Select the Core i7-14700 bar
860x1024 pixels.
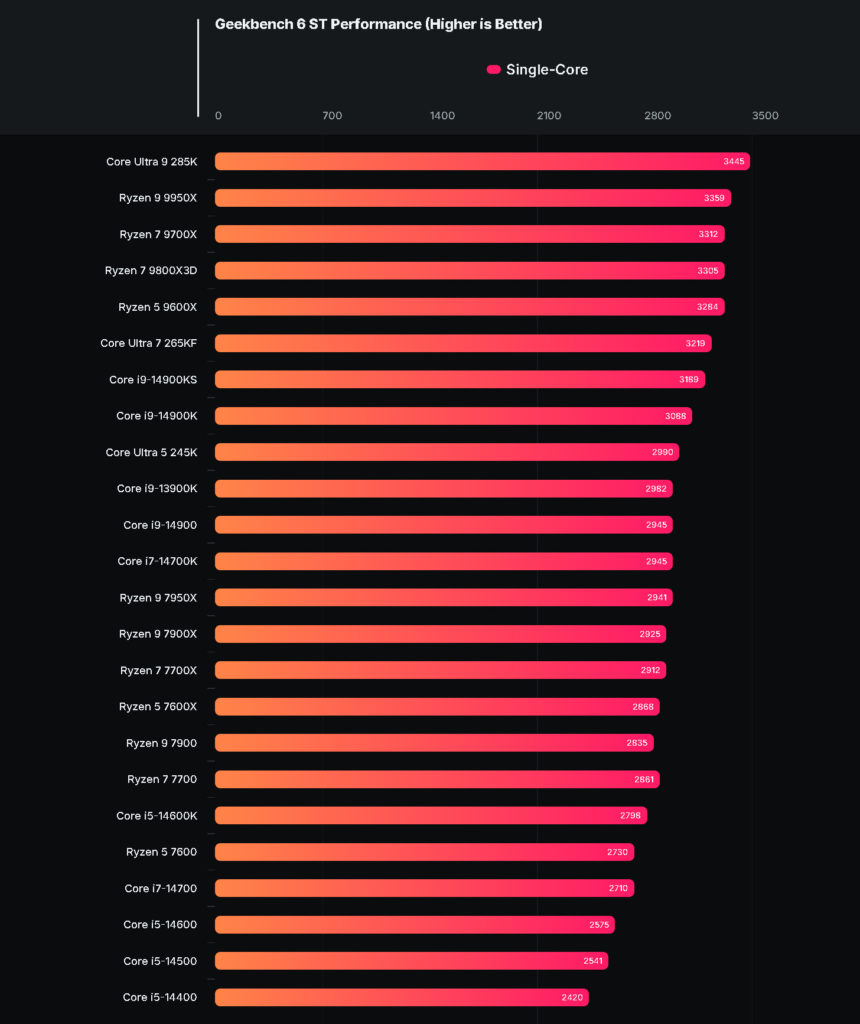pos(424,888)
